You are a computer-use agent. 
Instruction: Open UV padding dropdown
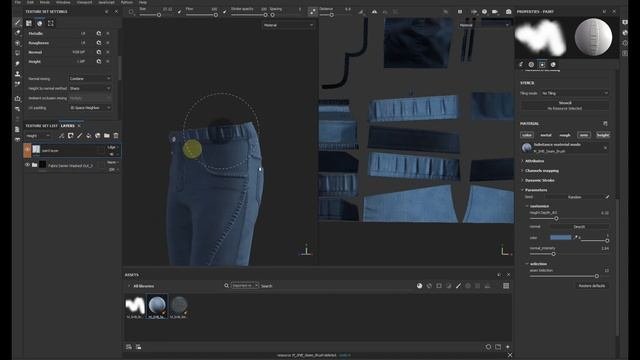[x=90, y=108]
